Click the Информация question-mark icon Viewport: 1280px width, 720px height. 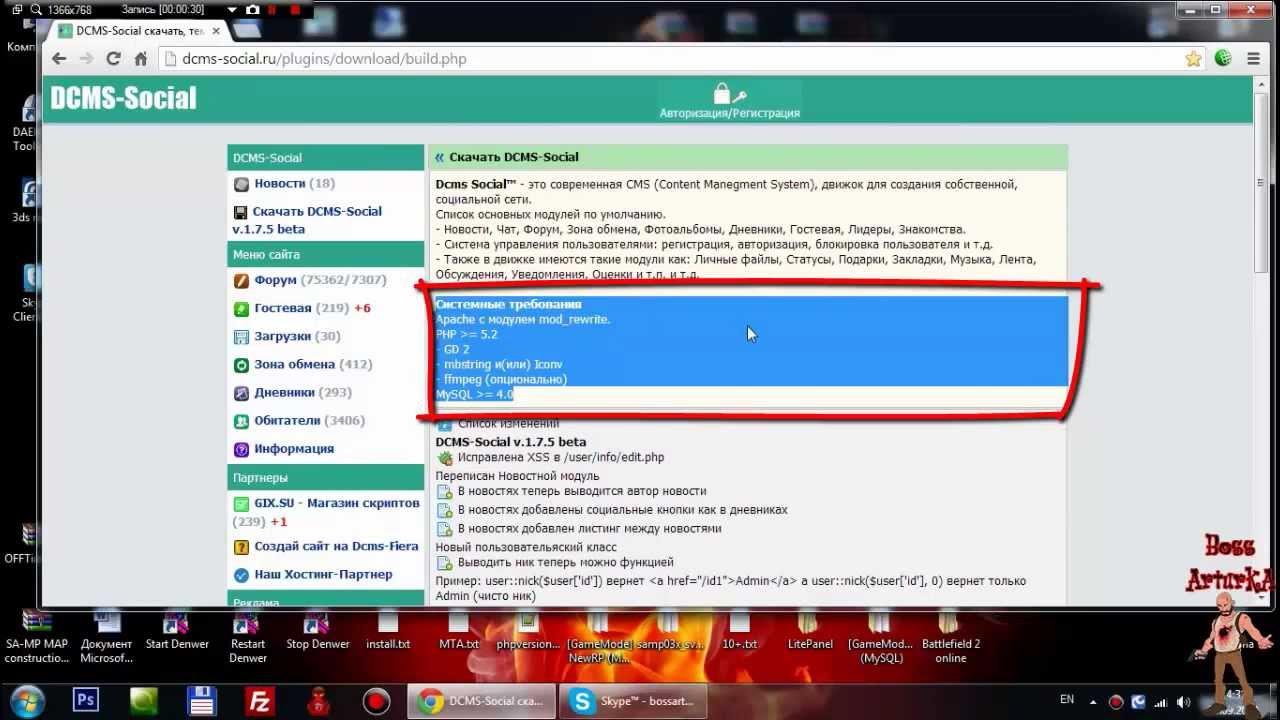[x=241, y=449]
